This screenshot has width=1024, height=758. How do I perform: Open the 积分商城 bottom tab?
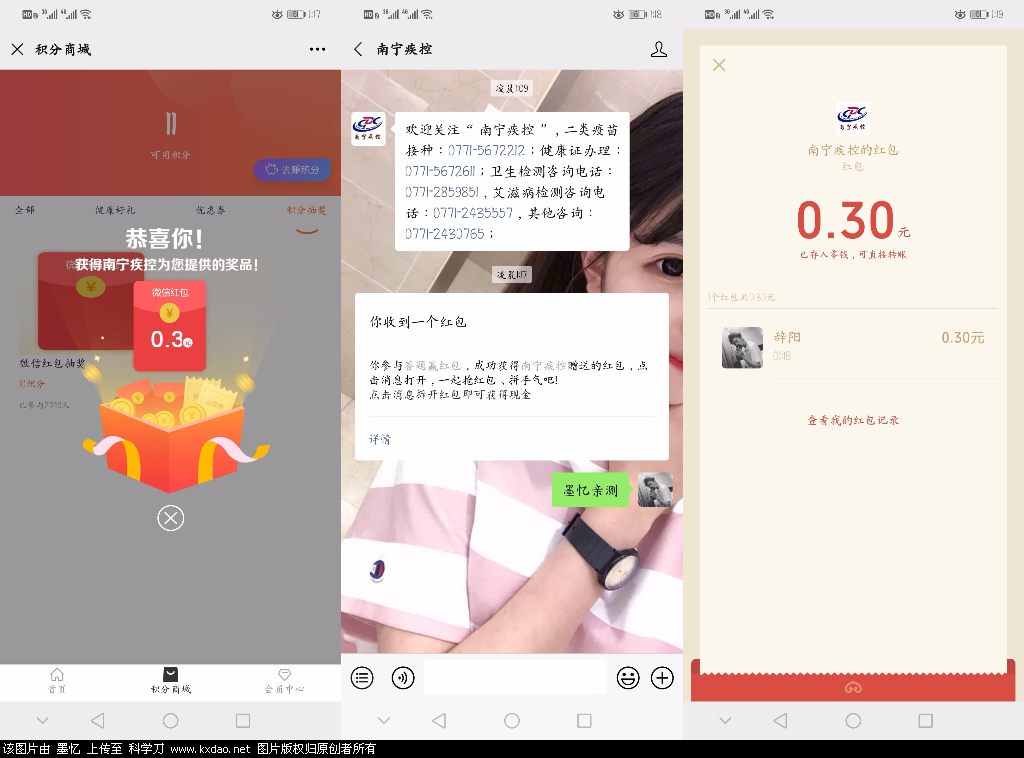coord(170,680)
